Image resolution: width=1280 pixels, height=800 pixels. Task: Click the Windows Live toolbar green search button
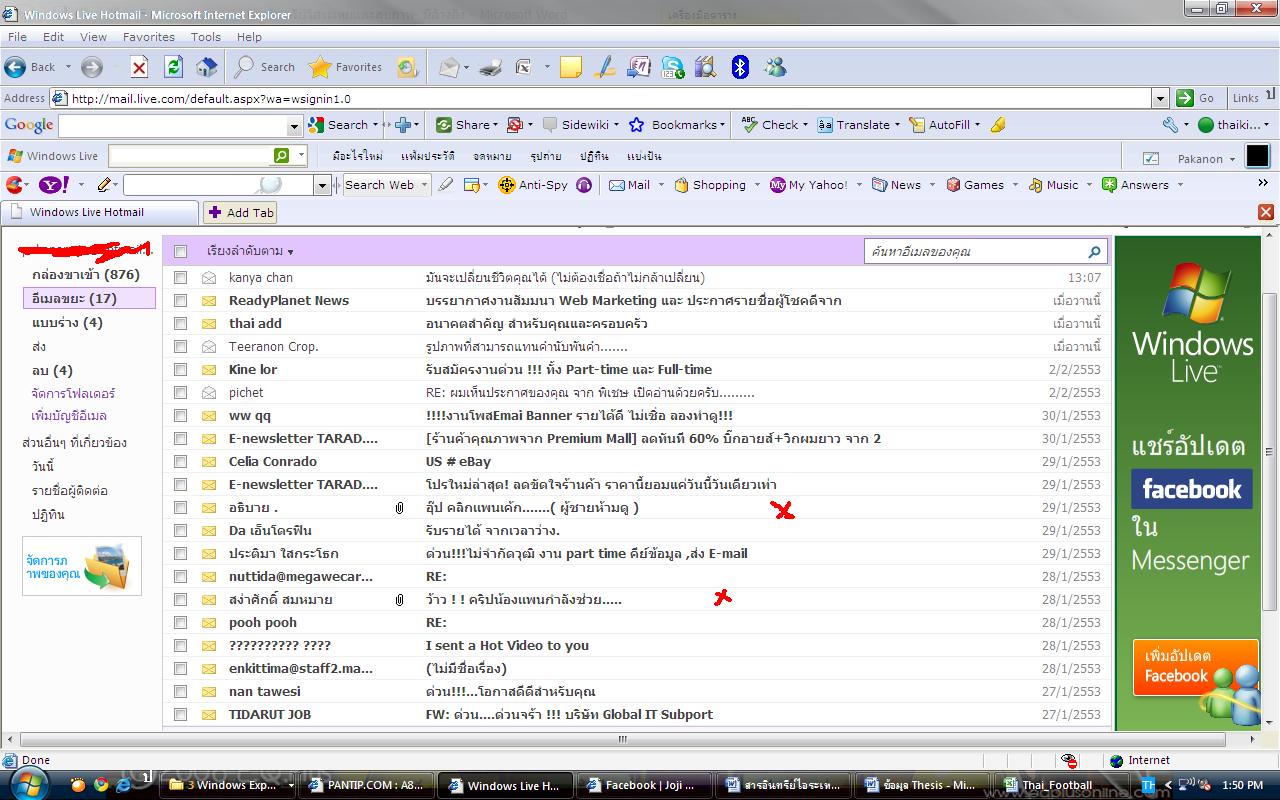point(282,156)
